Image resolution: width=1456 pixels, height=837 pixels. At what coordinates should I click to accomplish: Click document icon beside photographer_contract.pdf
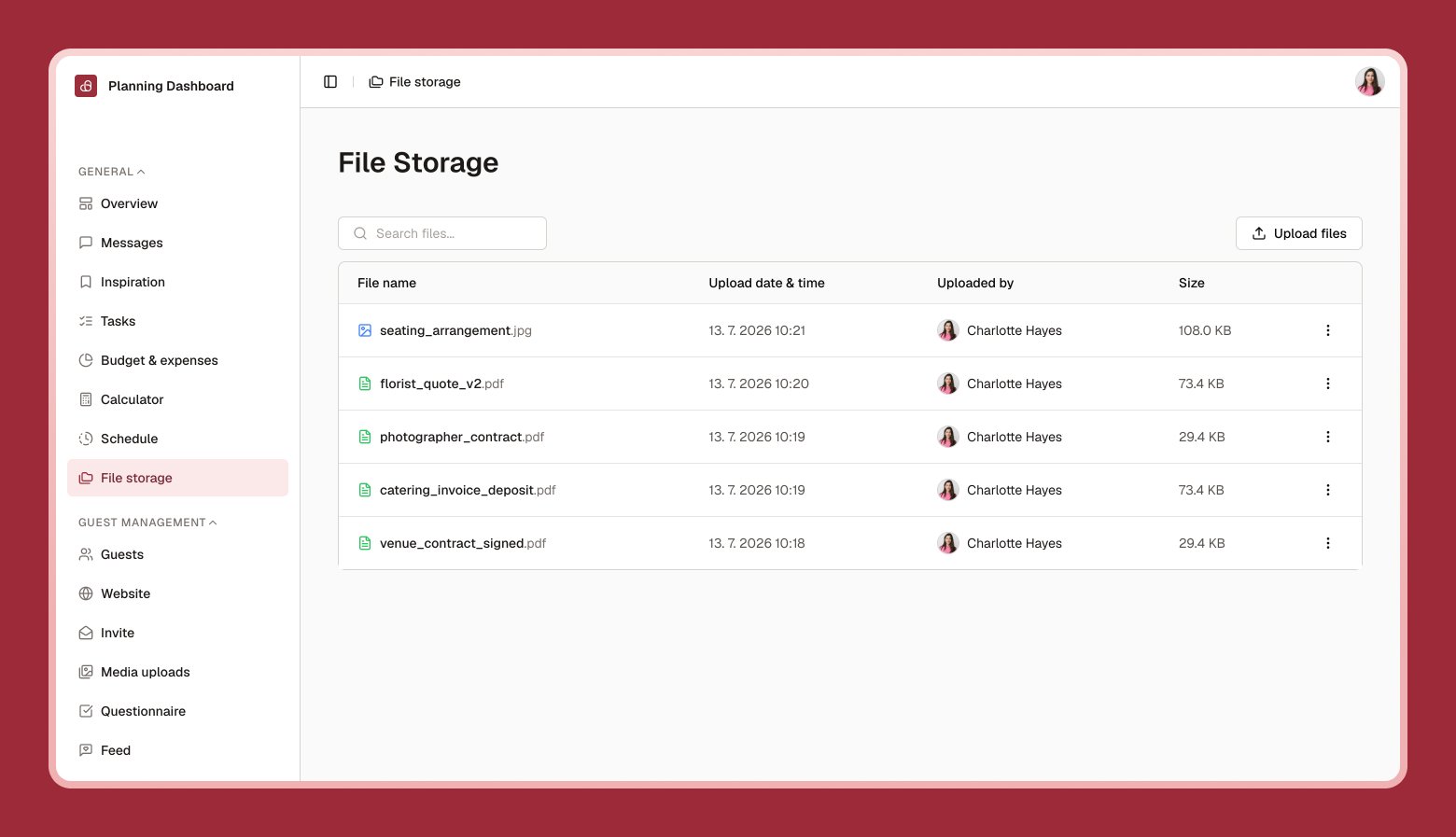pos(365,437)
